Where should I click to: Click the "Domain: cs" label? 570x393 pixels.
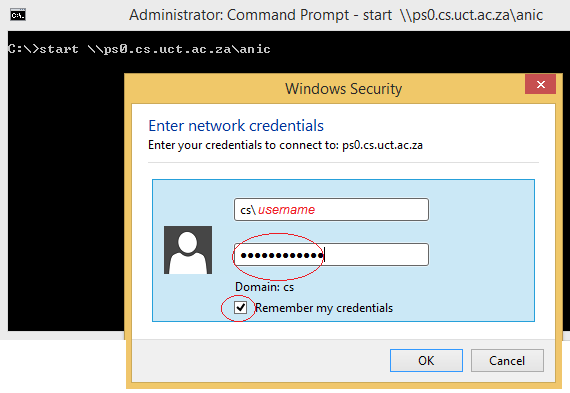click(x=264, y=287)
